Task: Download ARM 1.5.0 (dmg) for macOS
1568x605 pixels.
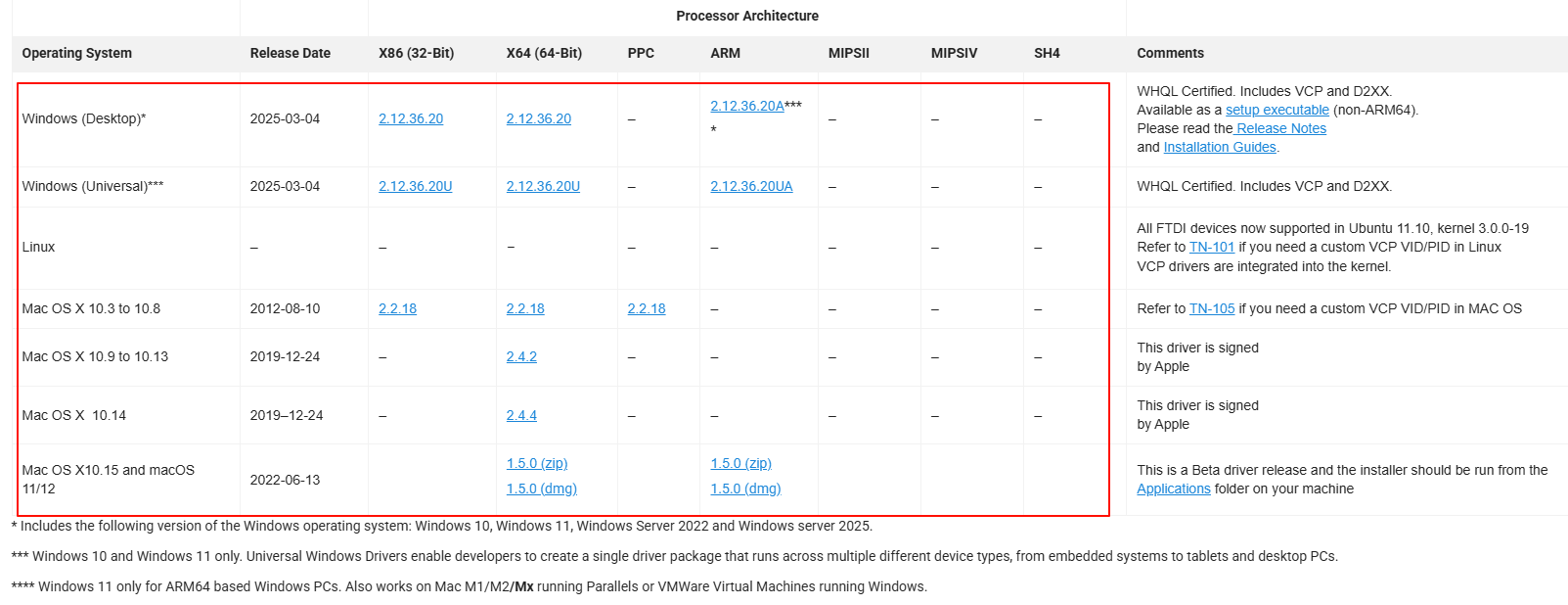Action: pos(745,489)
